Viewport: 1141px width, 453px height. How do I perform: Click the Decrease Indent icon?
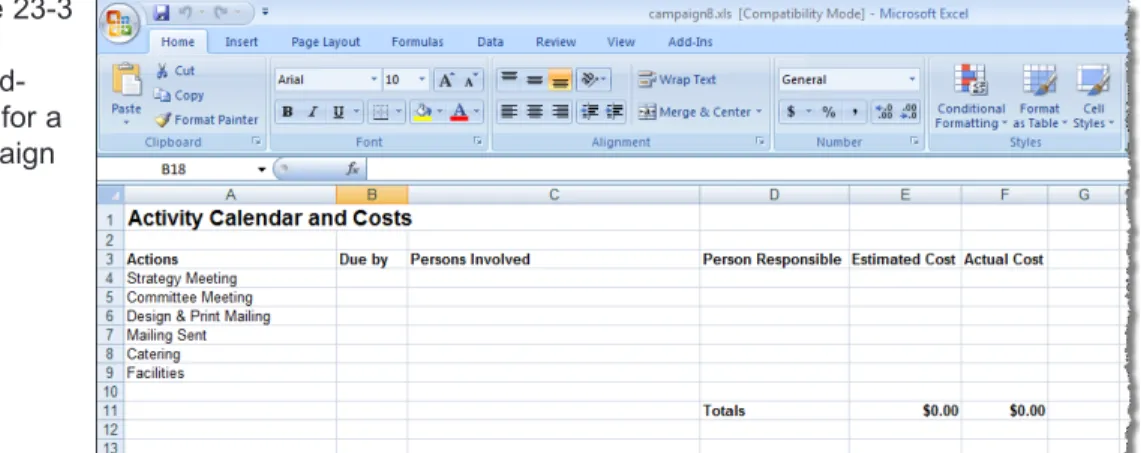(589, 112)
